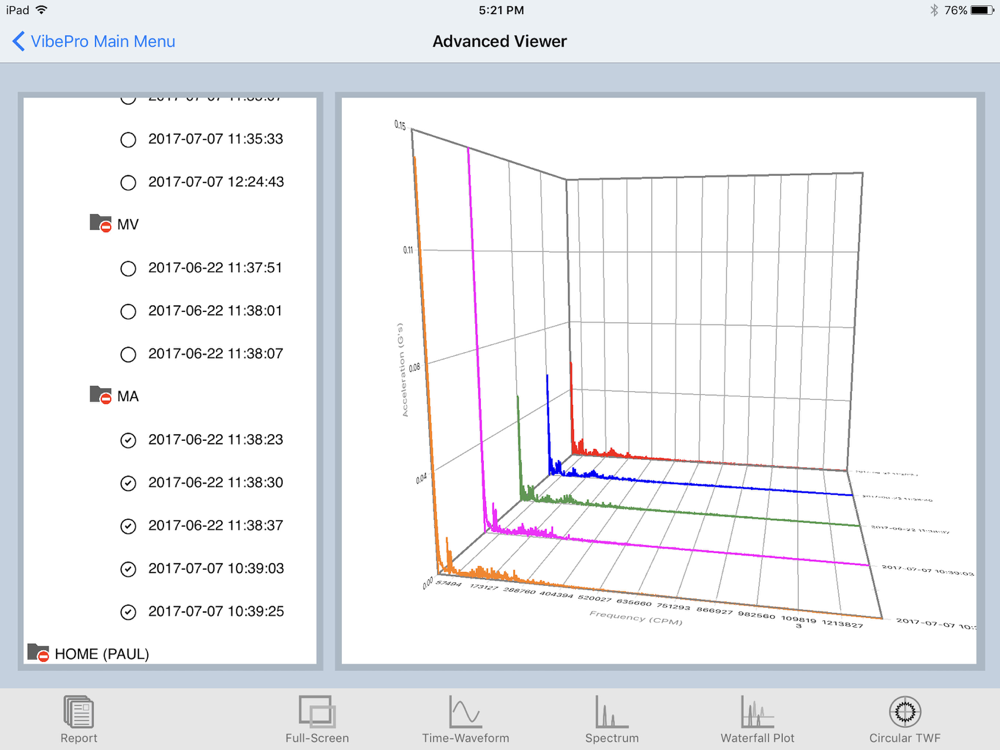
Task: Tap the HOME (PAUL) folder label
Action: pyautogui.click(x=101, y=654)
